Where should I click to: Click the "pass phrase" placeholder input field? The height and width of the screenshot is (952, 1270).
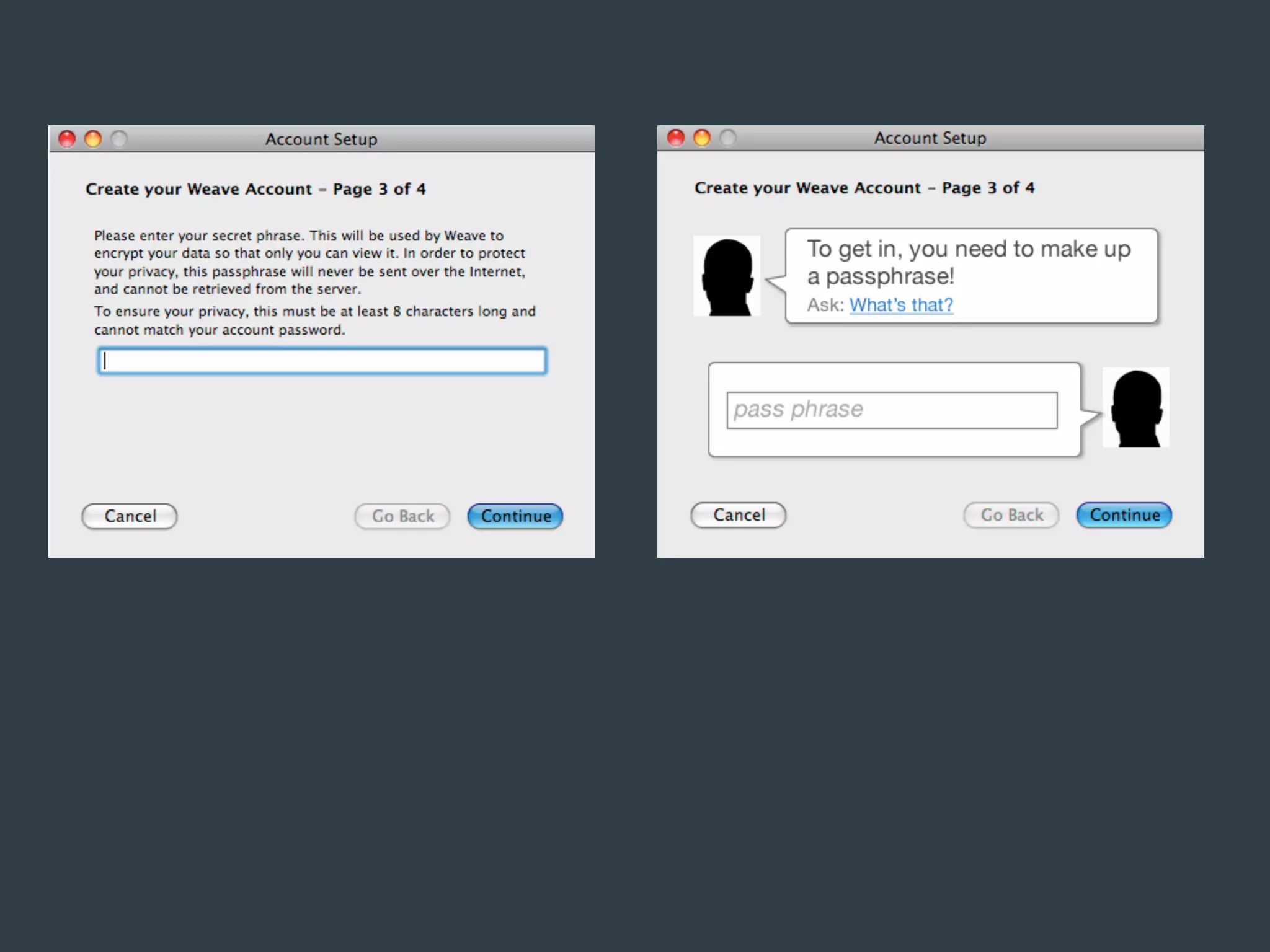[x=892, y=410]
